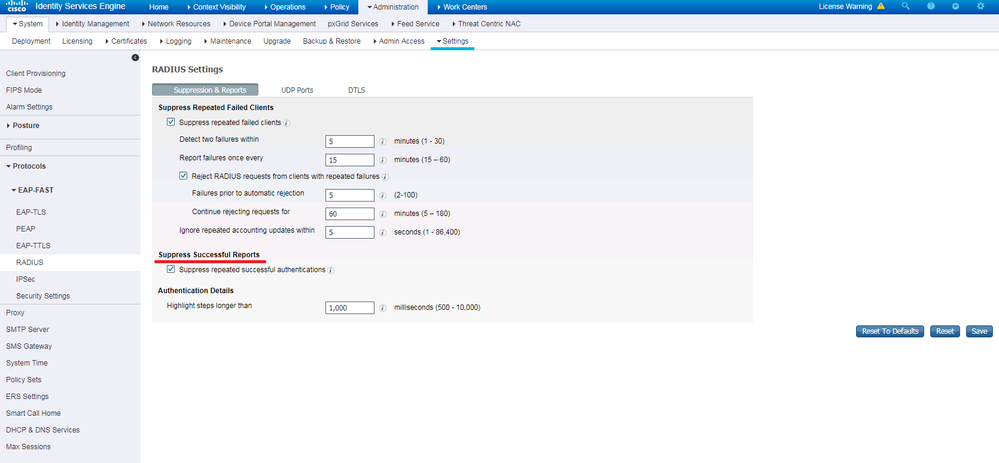Open Client Provisioning in sidebar
This screenshot has width=999, height=463.
coord(36,74)
